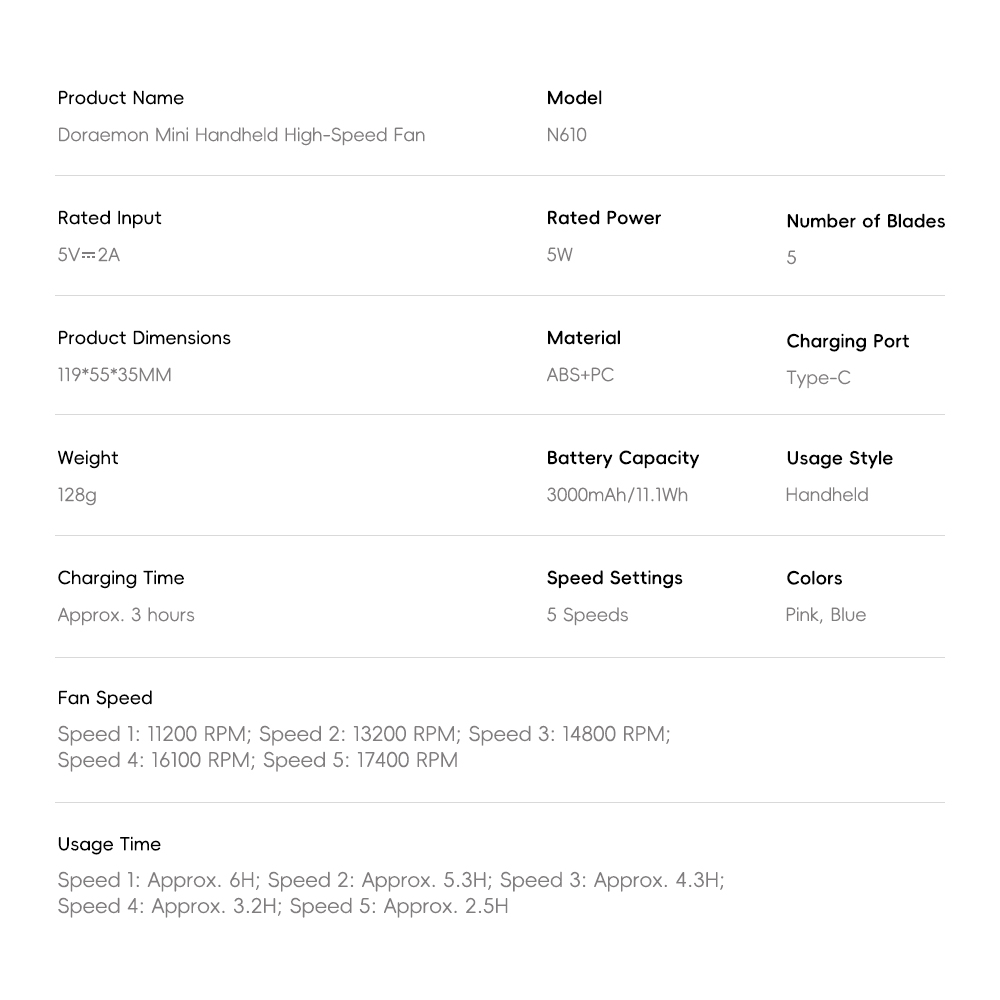Click the Number of Blades label
This screenshot has width=1000, height=1000.
(865, 221)
